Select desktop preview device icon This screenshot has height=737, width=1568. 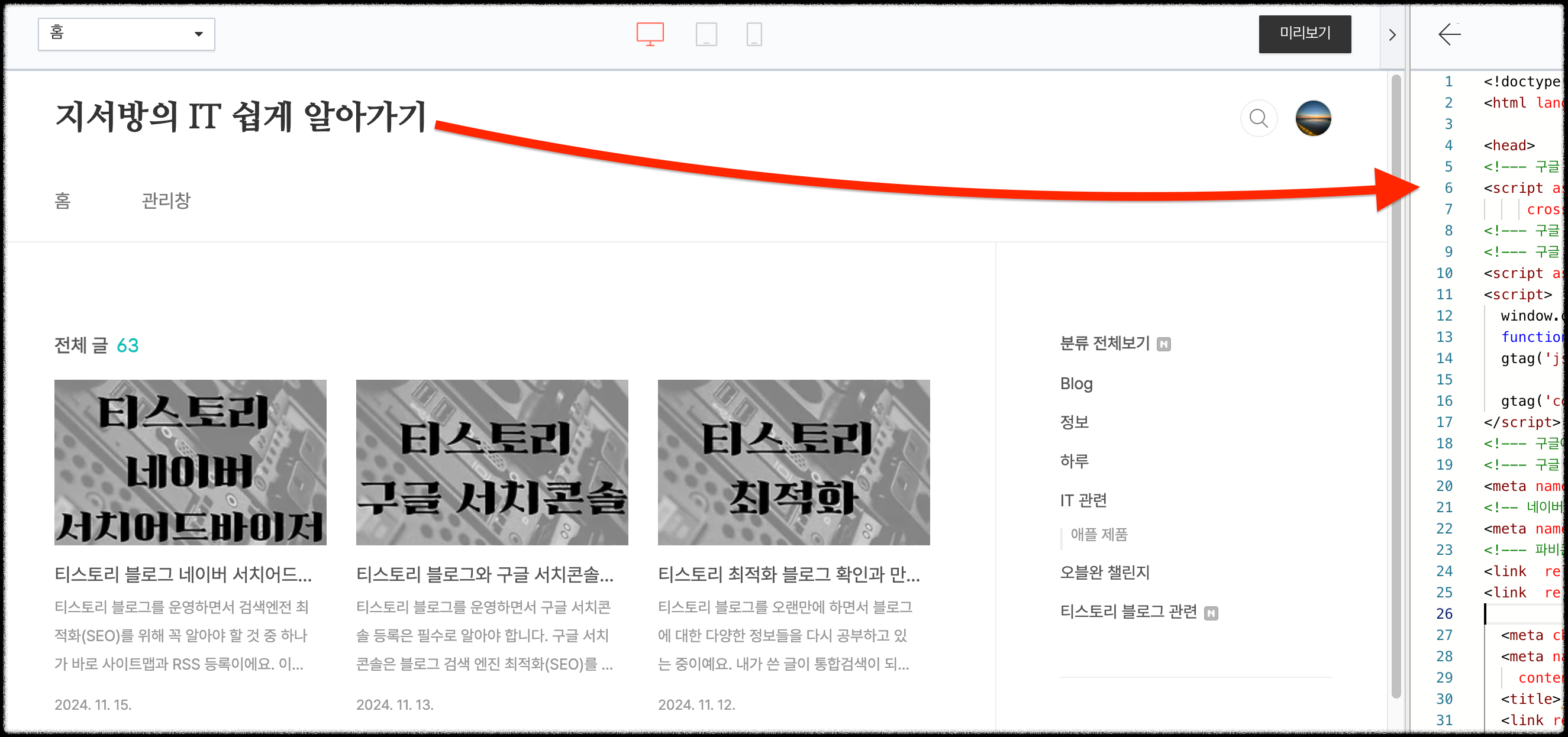pyautogui.click(x=650, y=34)
